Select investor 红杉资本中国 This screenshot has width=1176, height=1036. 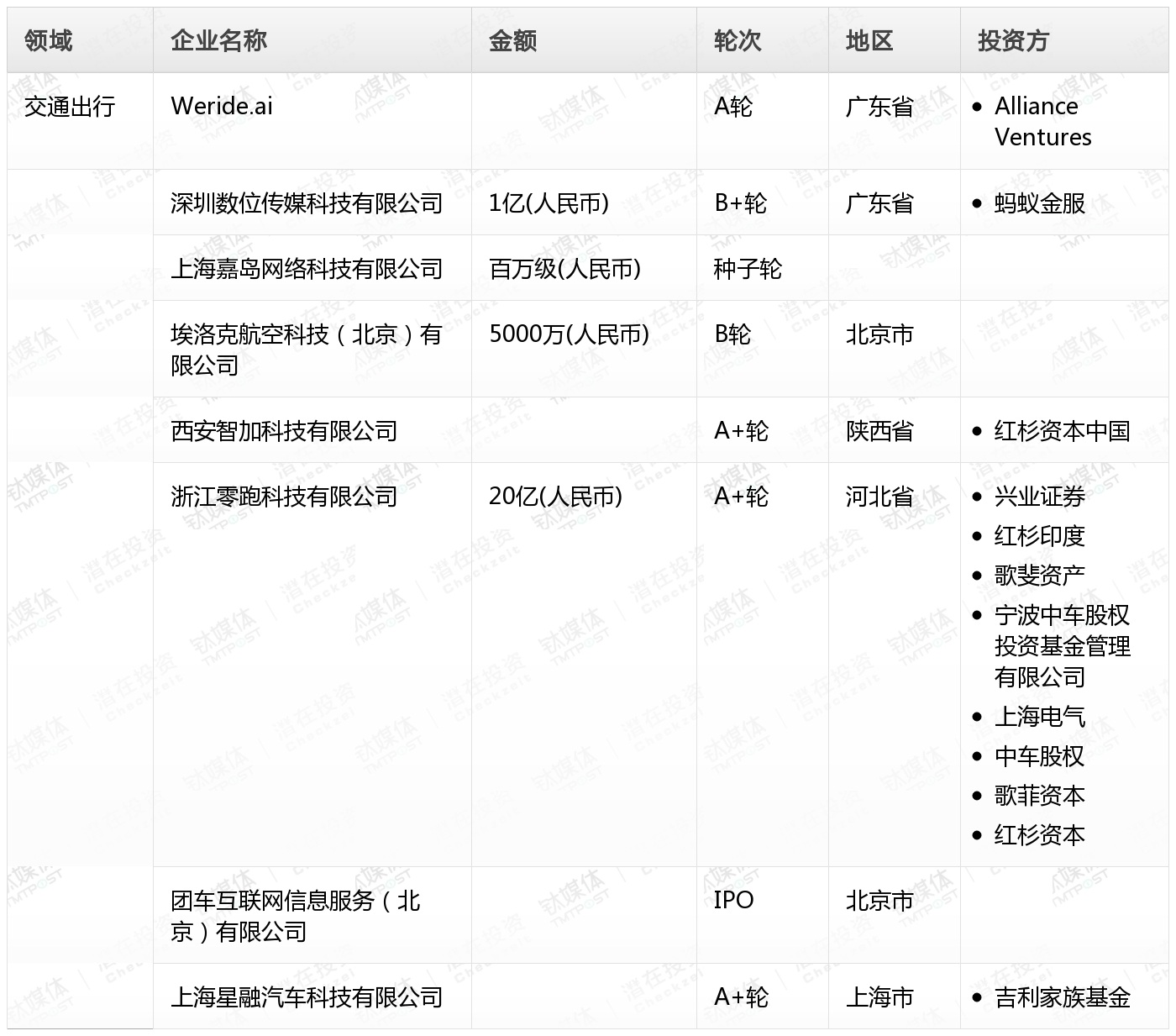pyautogui.click(x=1063, y=431)
